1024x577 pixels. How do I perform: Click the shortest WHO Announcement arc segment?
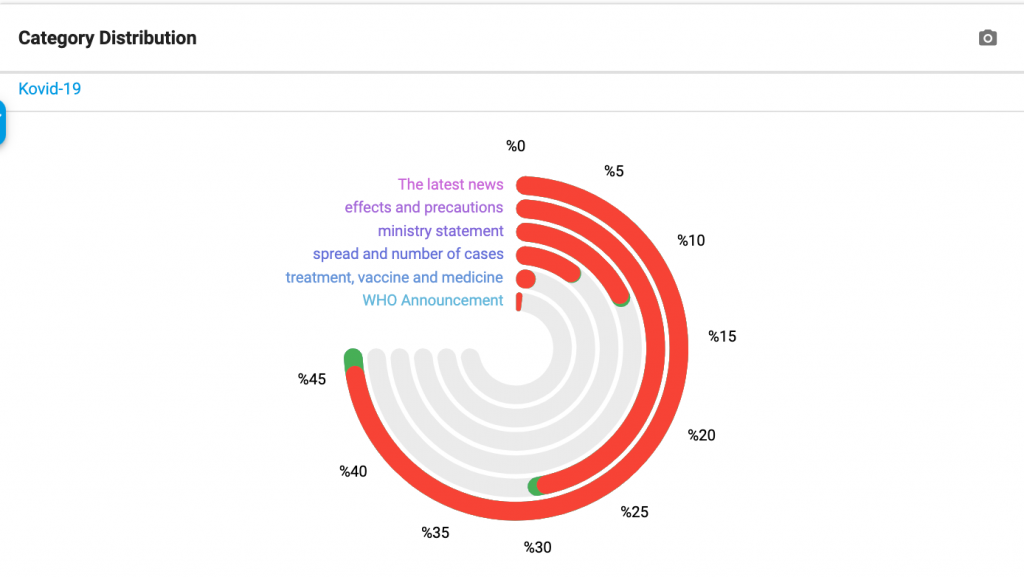[x=517, y=302]
